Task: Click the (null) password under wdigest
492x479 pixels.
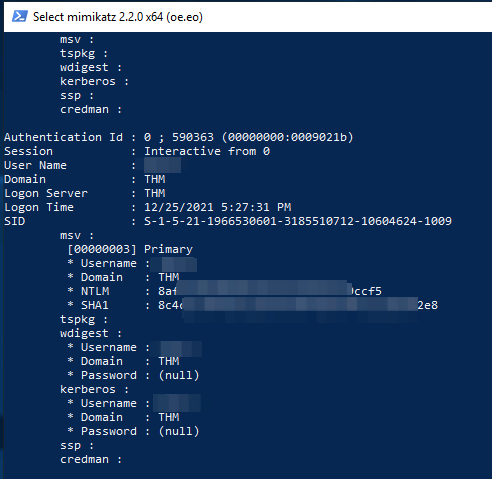Action: (179, 375)
